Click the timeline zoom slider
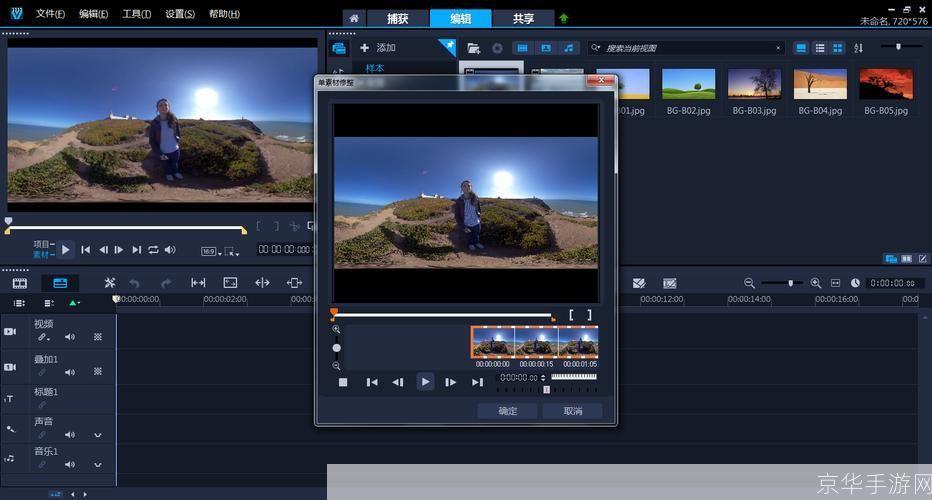Viewport: 932px width, 500px height. coord(790,283)
